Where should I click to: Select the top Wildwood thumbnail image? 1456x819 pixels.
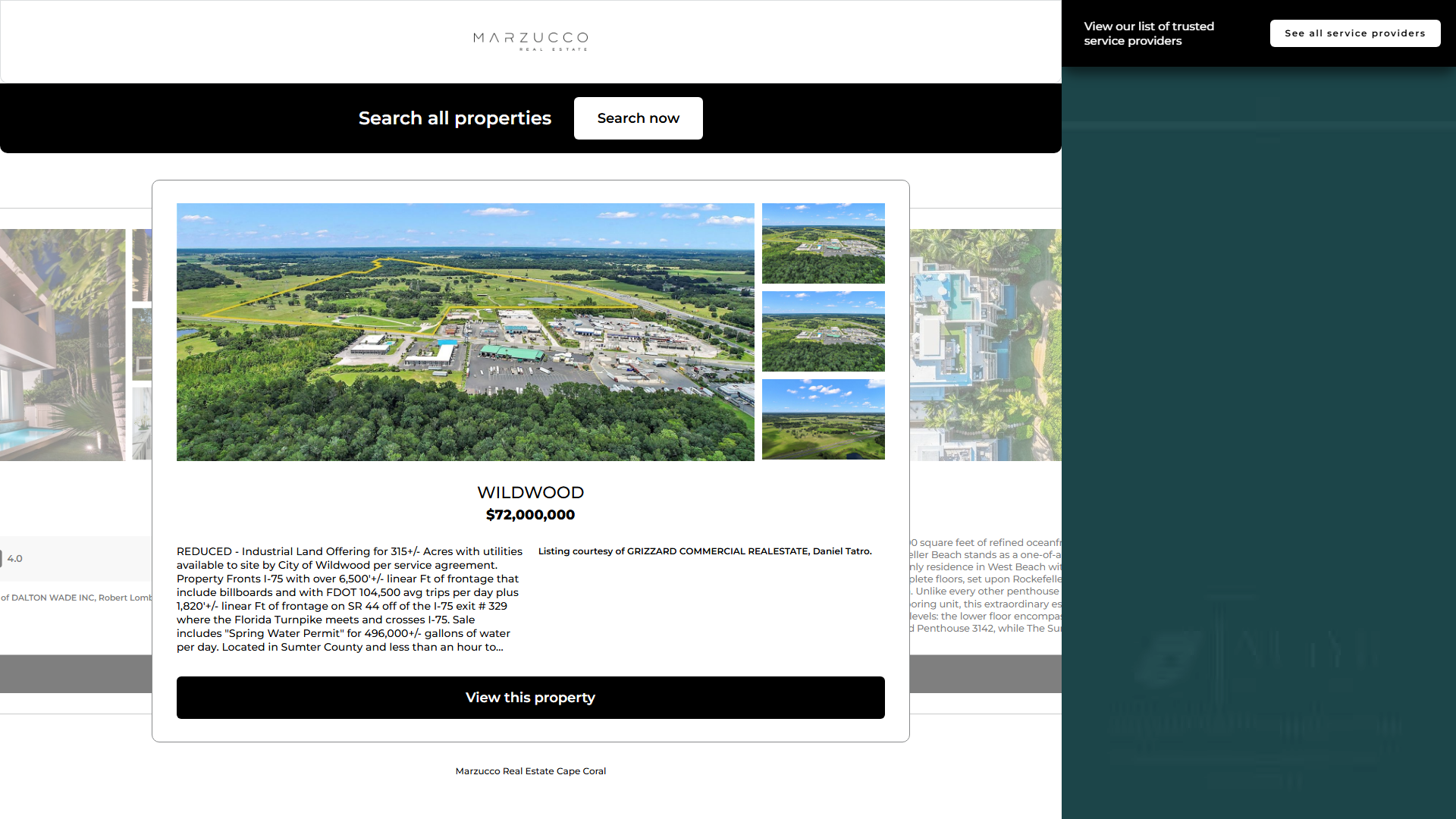[823, 243]
